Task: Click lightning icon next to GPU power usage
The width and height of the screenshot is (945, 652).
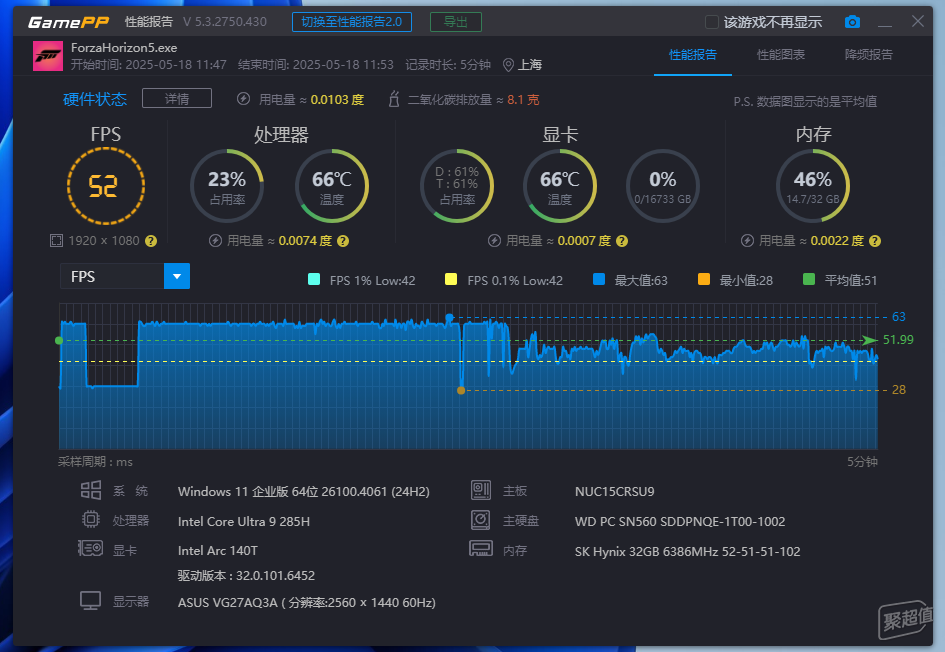Action: click(494, 241)
